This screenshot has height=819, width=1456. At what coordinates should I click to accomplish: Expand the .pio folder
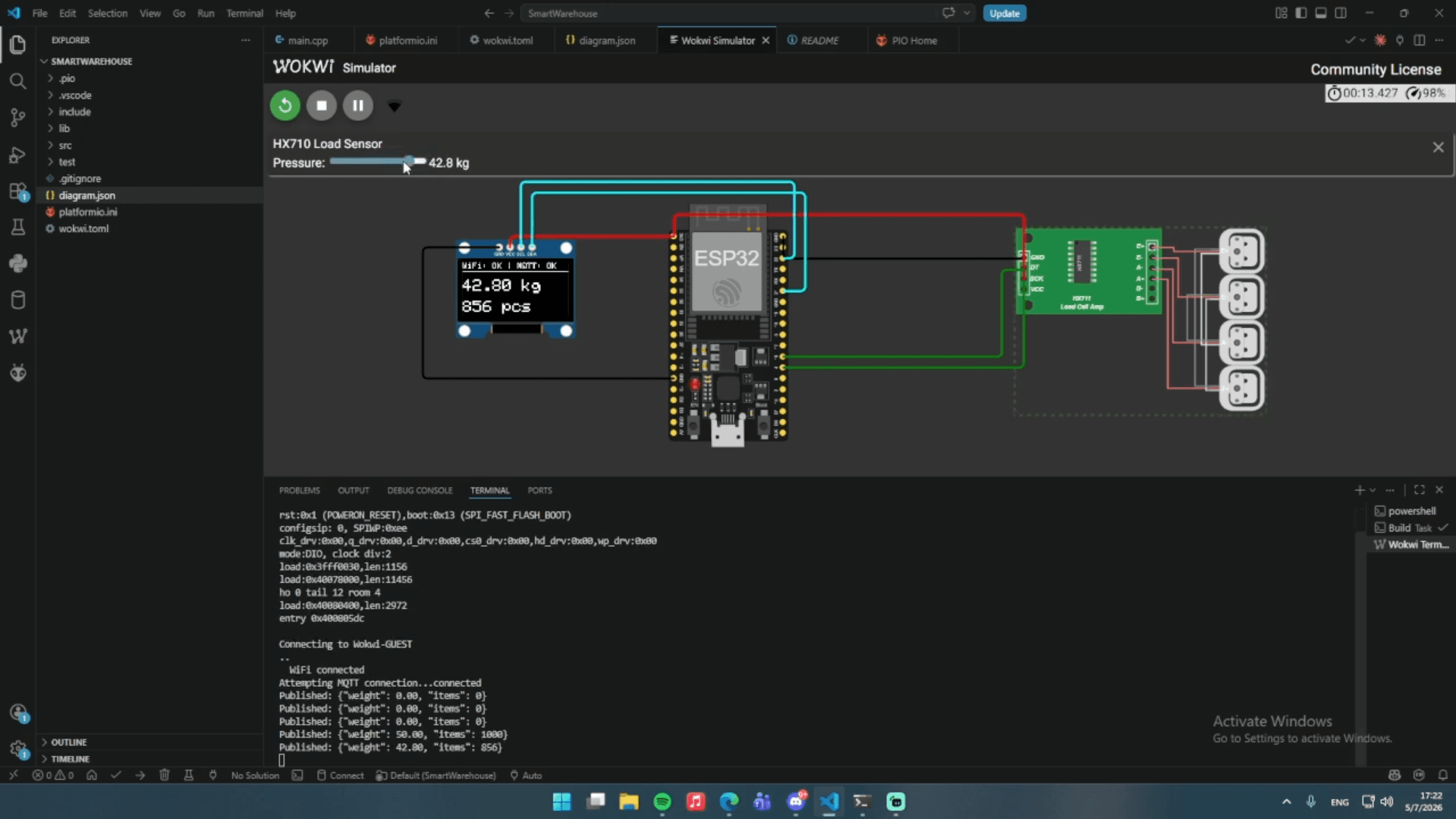click(67, 78)
